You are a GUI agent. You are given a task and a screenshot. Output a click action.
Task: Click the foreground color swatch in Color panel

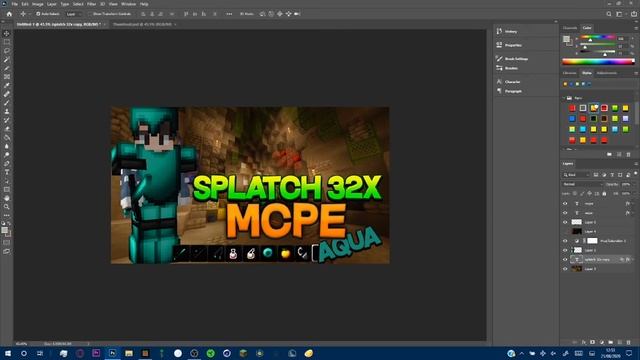click(x=566, y=39)
